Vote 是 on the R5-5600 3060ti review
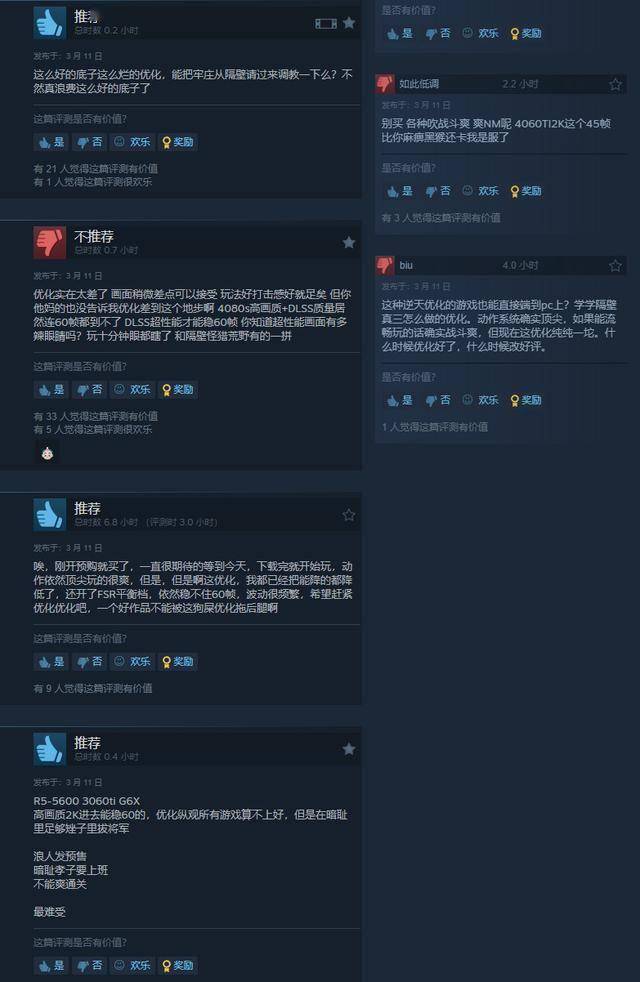The image size is (640, 982). (x=51, y=965)
